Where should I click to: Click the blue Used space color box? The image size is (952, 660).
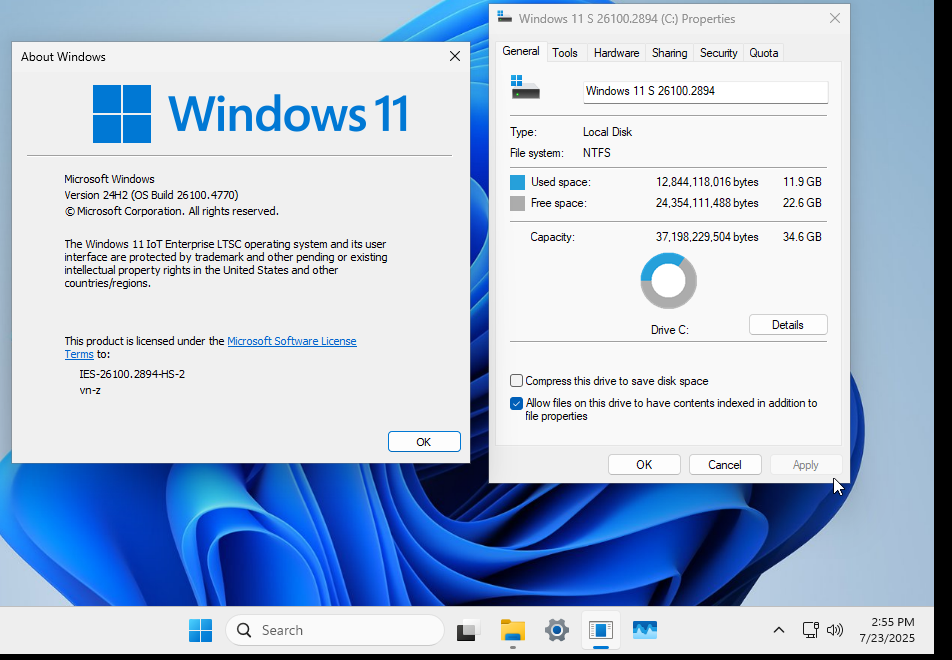(517, 182)
